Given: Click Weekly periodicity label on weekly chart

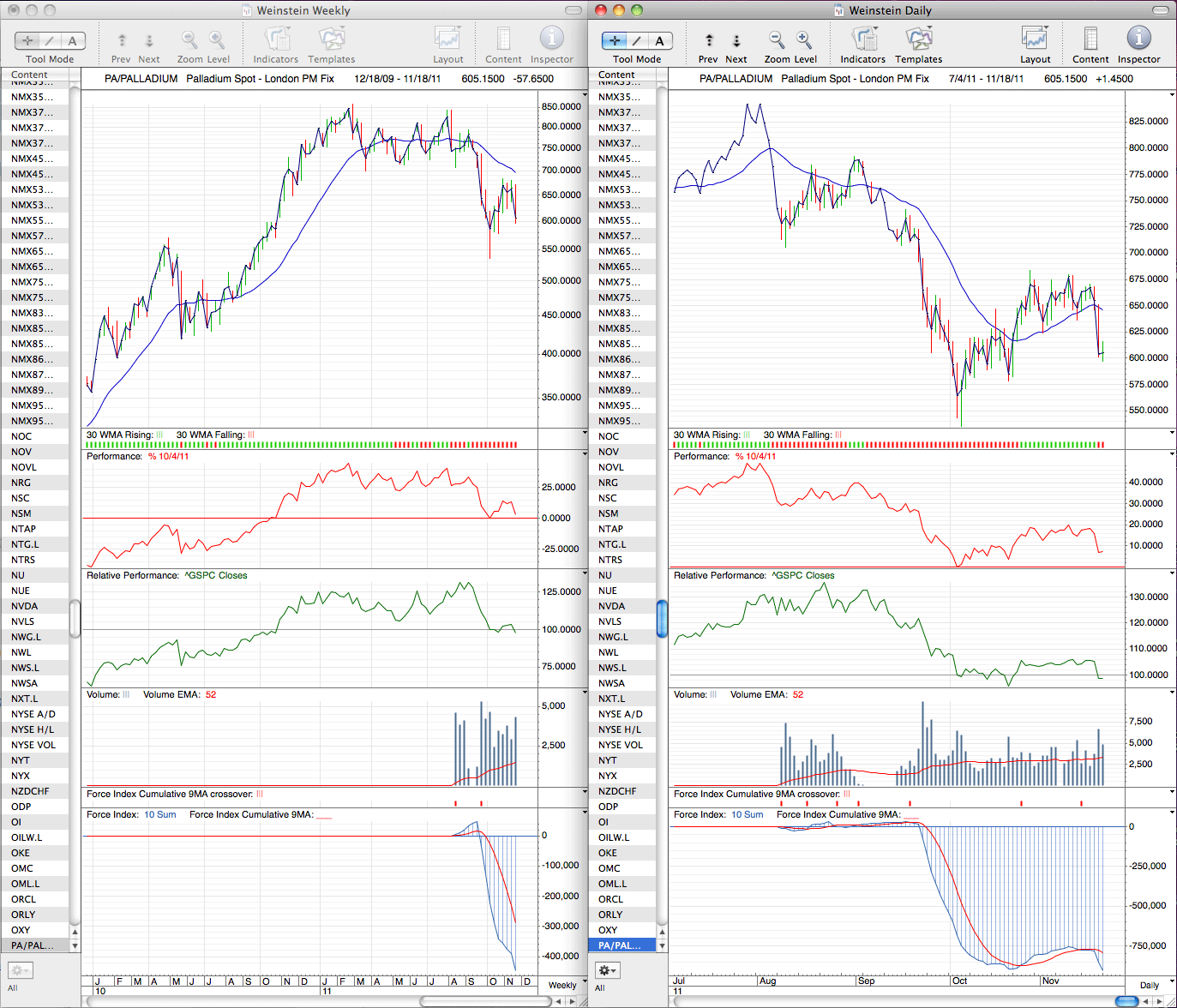Looking at the screenshot, I should (x=562, y=985).
